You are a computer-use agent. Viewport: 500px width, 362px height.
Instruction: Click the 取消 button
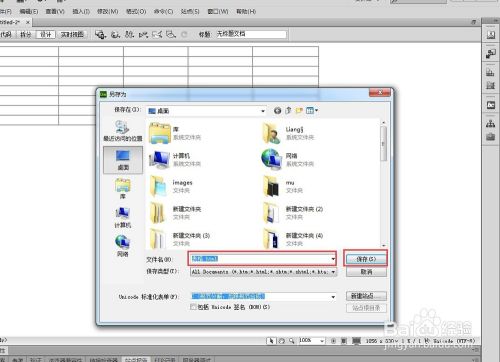(366, 272)
